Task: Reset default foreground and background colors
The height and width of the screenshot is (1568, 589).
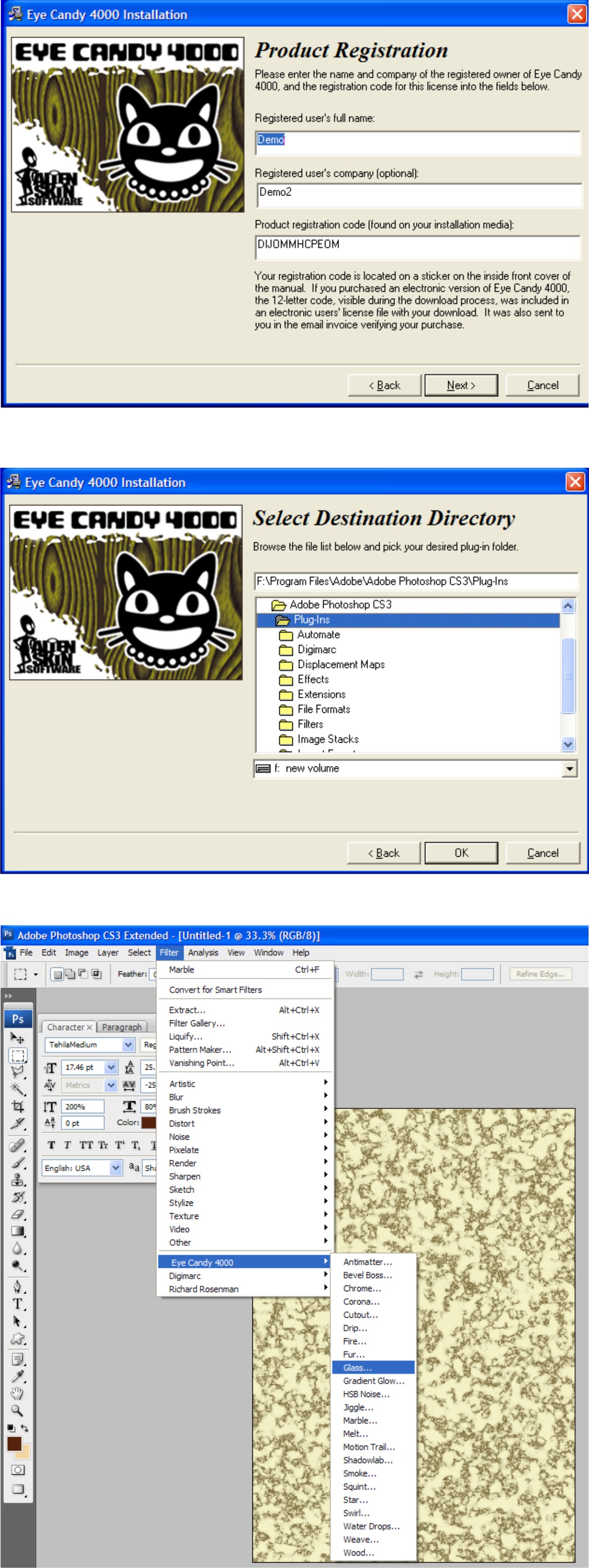Action: pyautogui.click(x=11, y=1428)
